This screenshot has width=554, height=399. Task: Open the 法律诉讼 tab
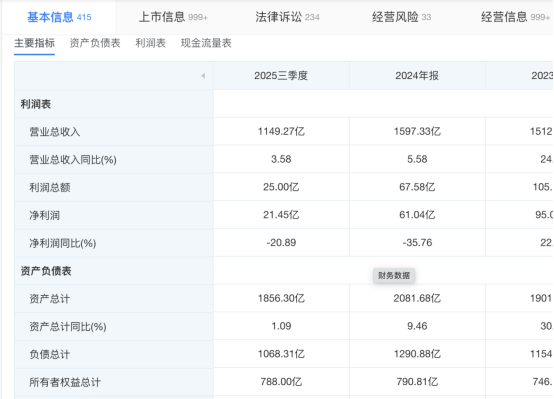[x=287, y=17]
